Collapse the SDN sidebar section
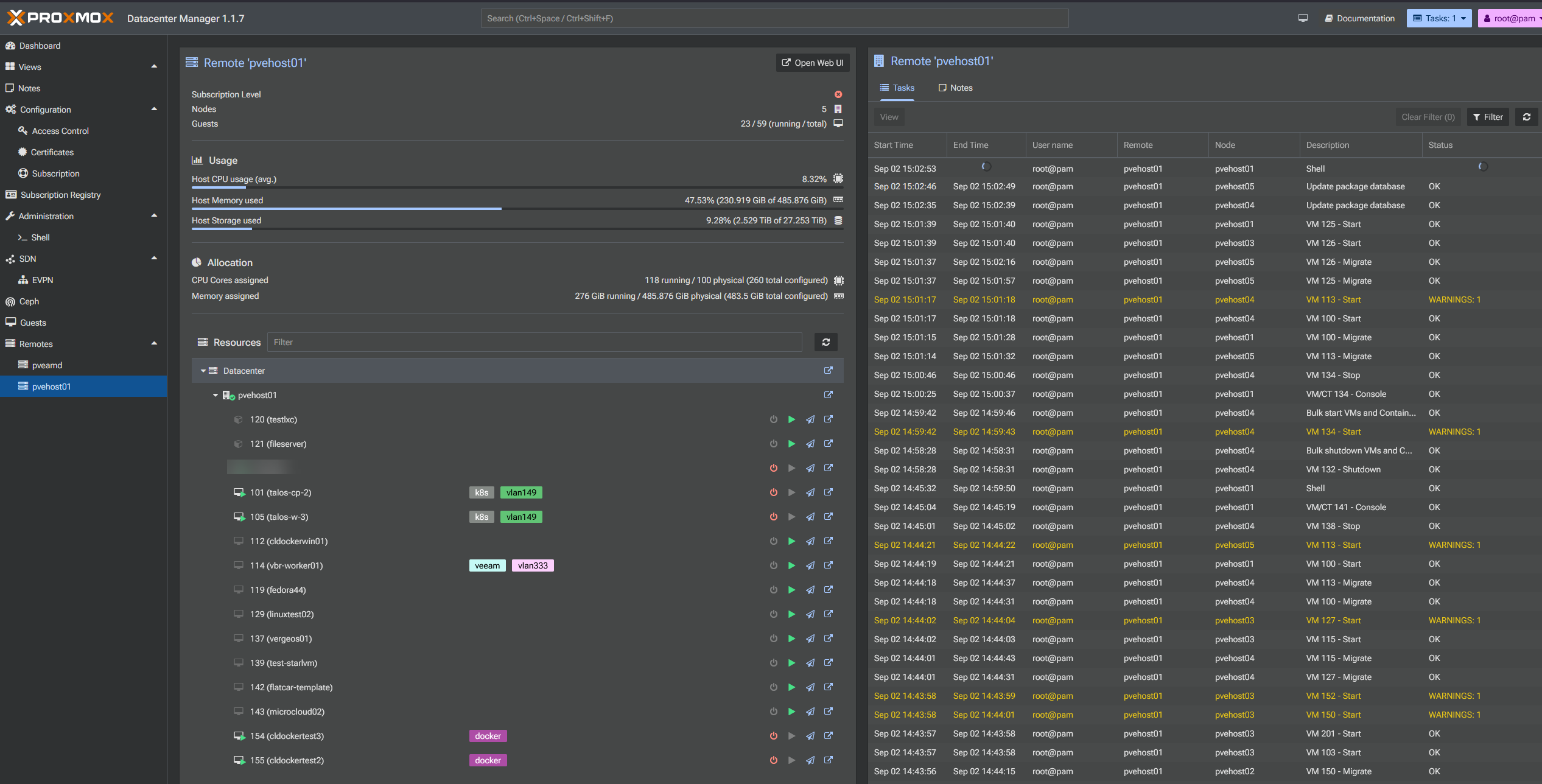This screenshot has height=784, width=1542. pos(154,259)
